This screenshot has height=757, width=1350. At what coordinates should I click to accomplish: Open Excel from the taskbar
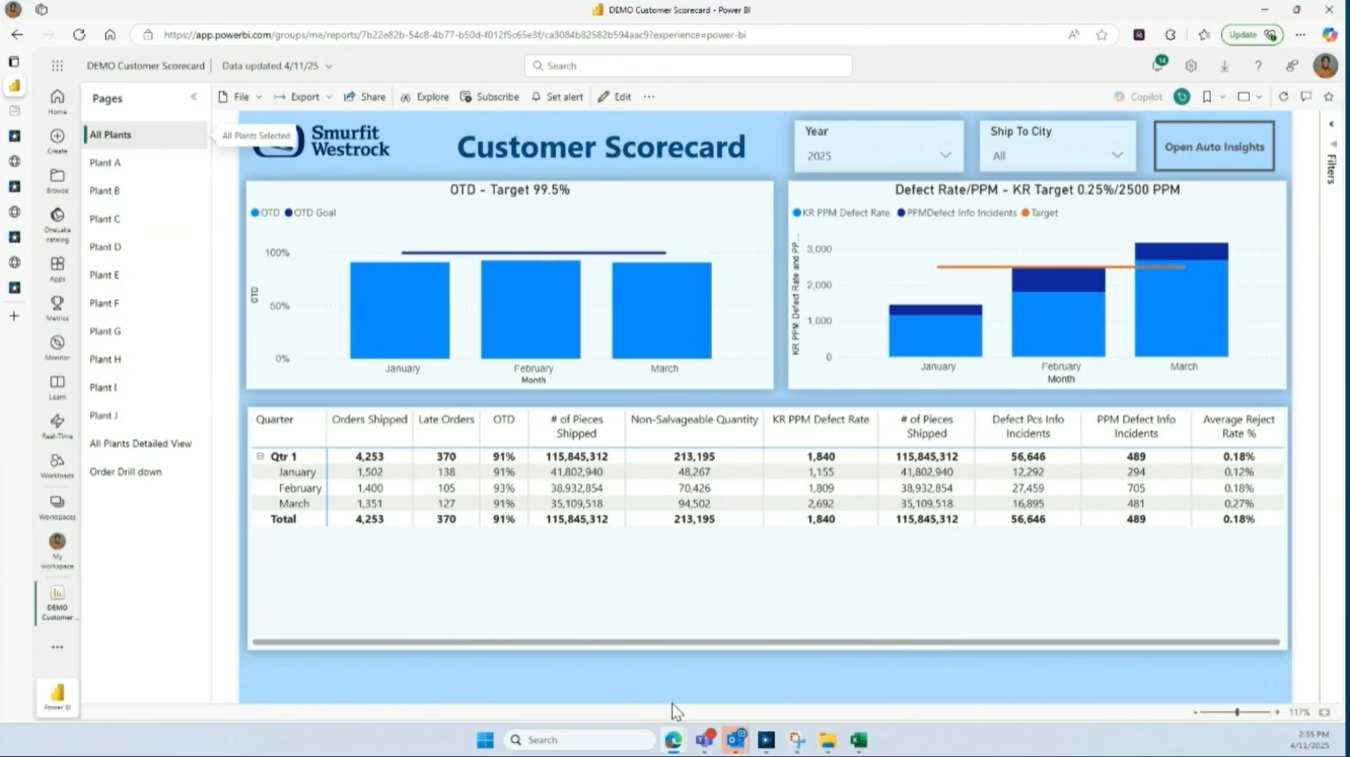coord(858,740)
